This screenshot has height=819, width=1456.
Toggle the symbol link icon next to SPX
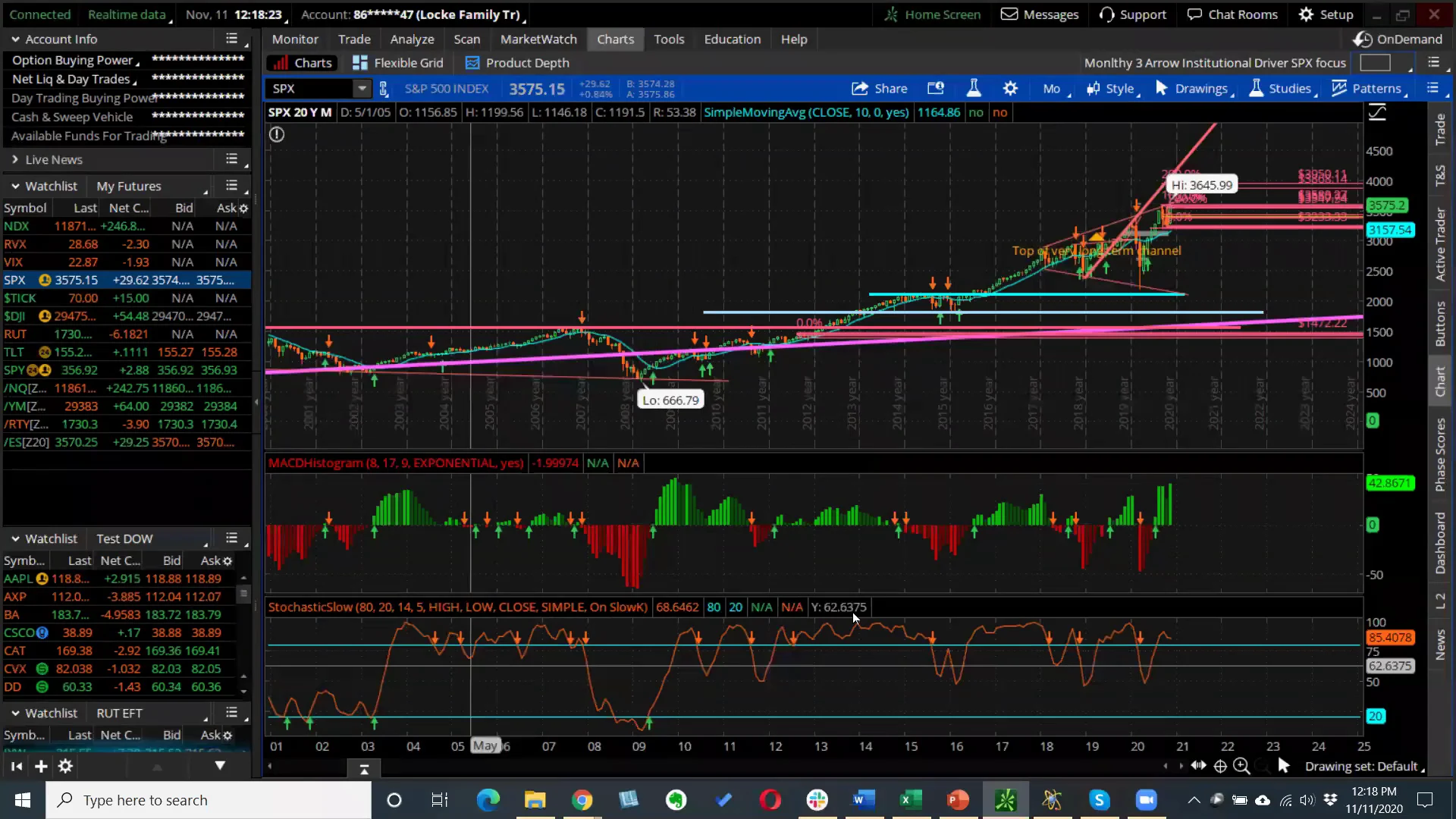tap(384, 89)
